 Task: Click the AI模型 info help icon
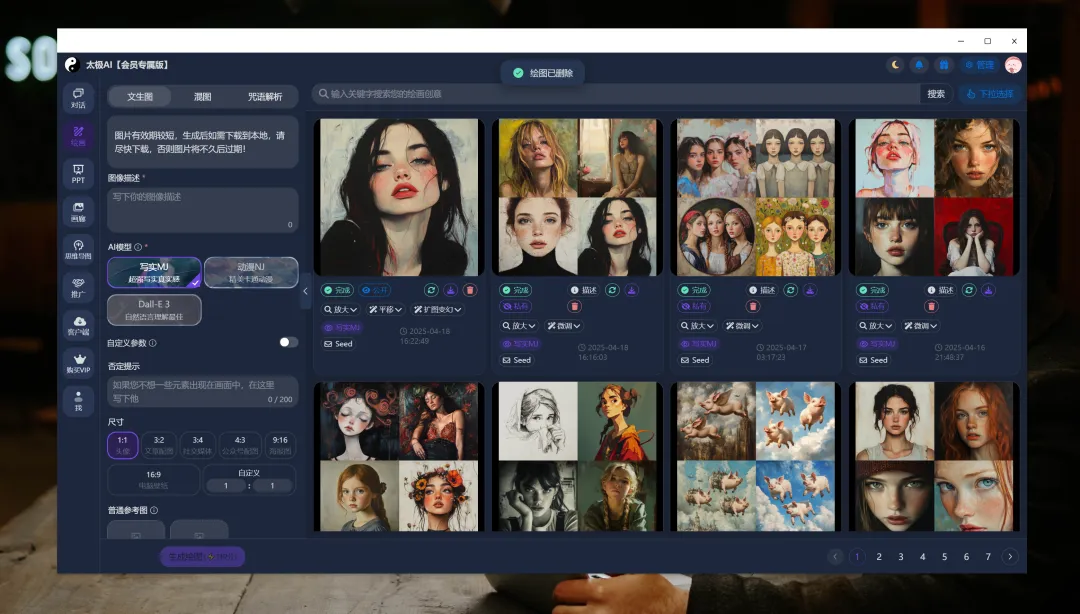click(x=138, y=247)
